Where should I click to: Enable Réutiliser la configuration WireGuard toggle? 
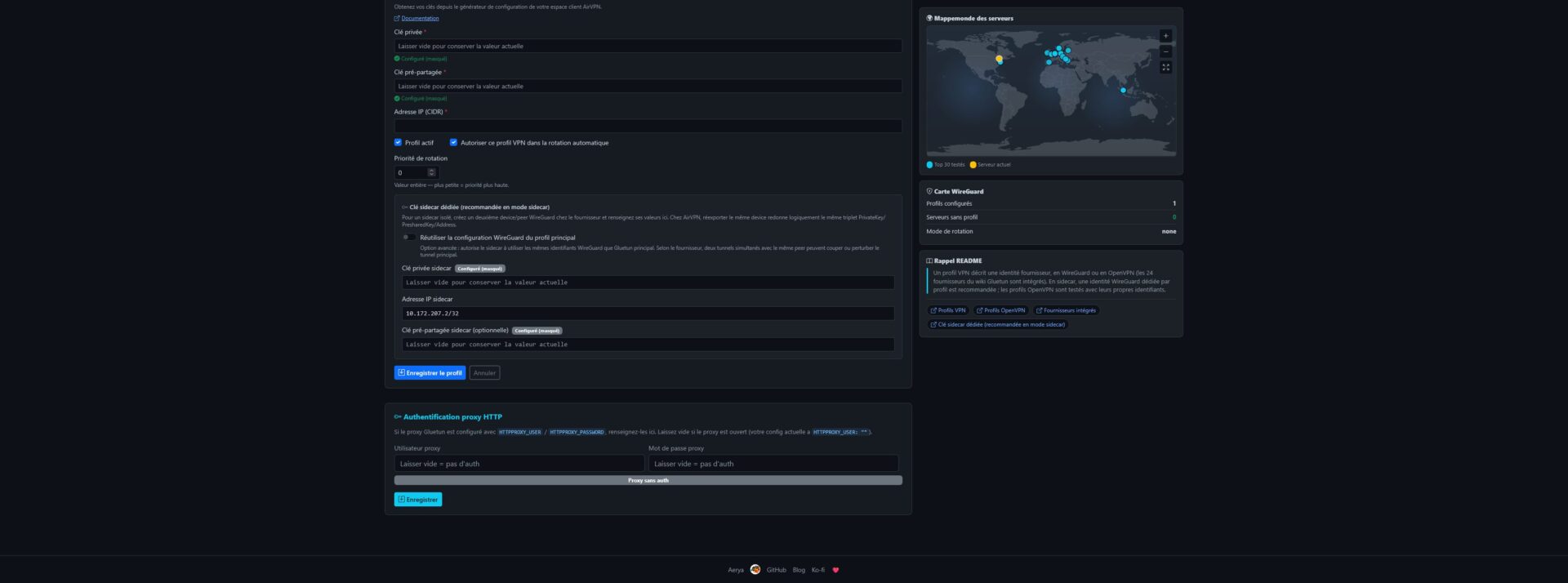409,238
